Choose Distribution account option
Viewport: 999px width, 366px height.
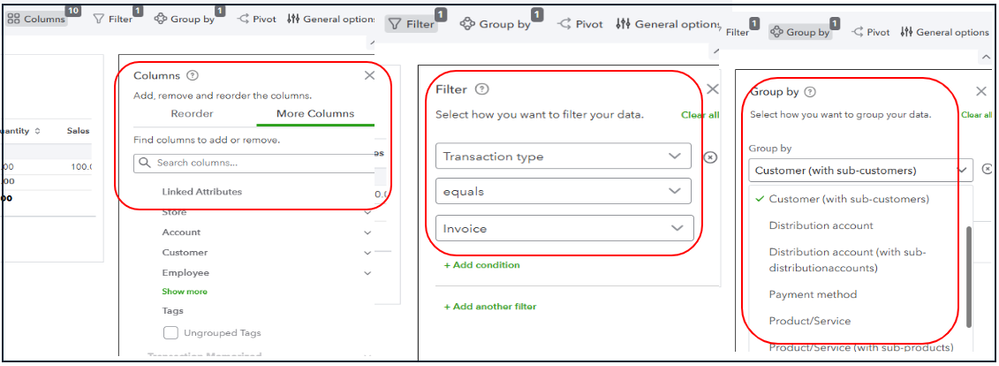click(x=821, y=226)
